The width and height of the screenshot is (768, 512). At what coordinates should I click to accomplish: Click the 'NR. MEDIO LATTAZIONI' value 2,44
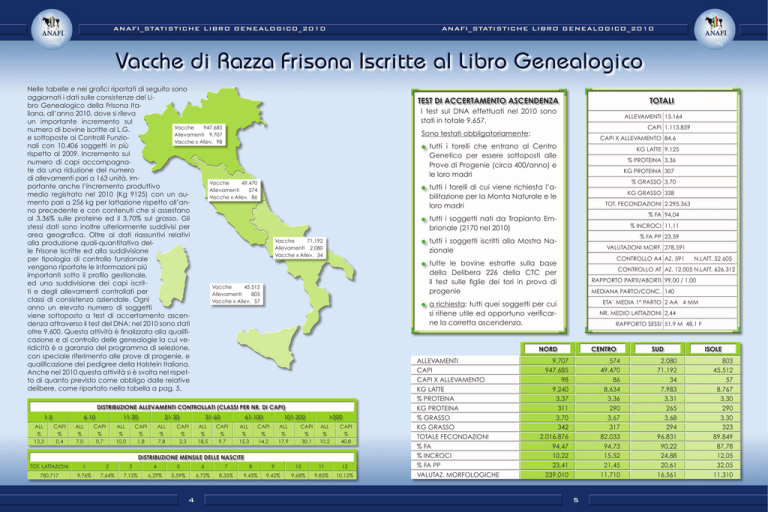tap(670, 313)
